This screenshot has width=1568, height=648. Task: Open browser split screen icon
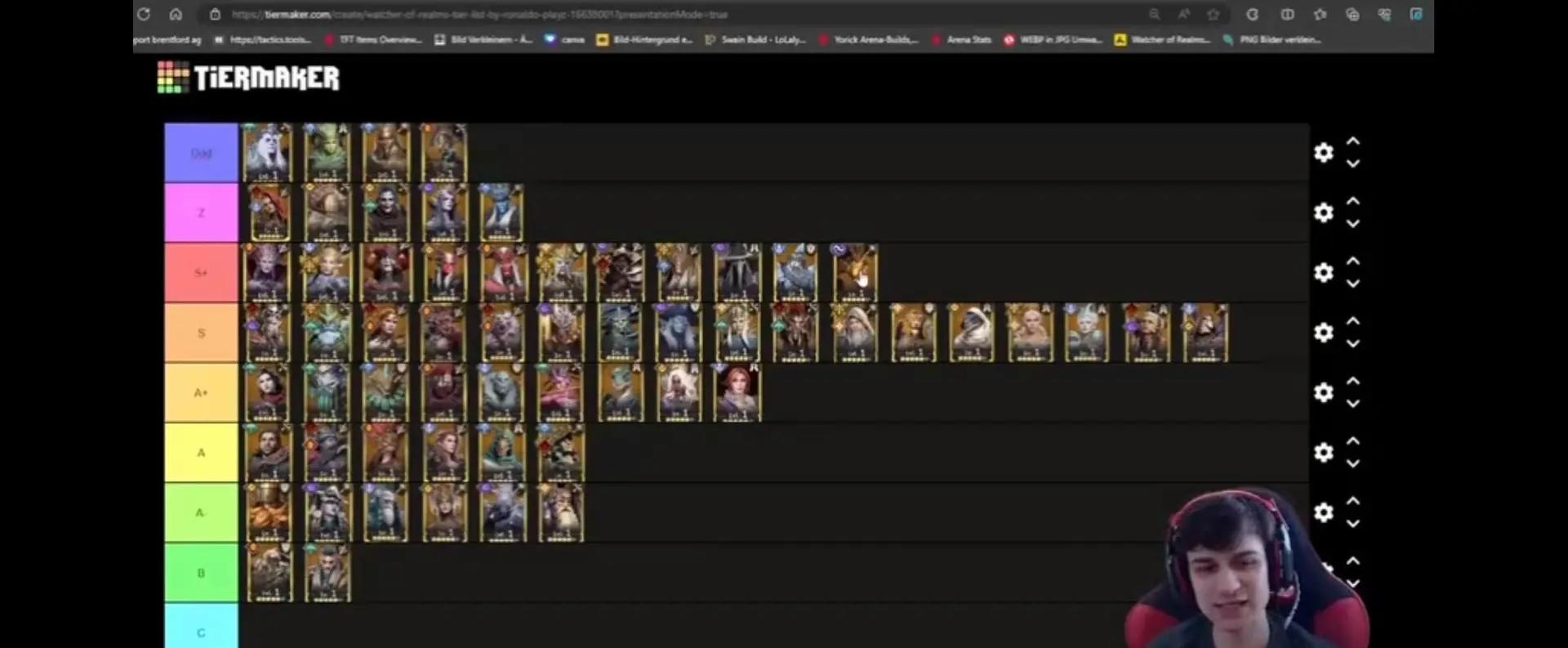pyautogui.click(x=1287, y=14)
